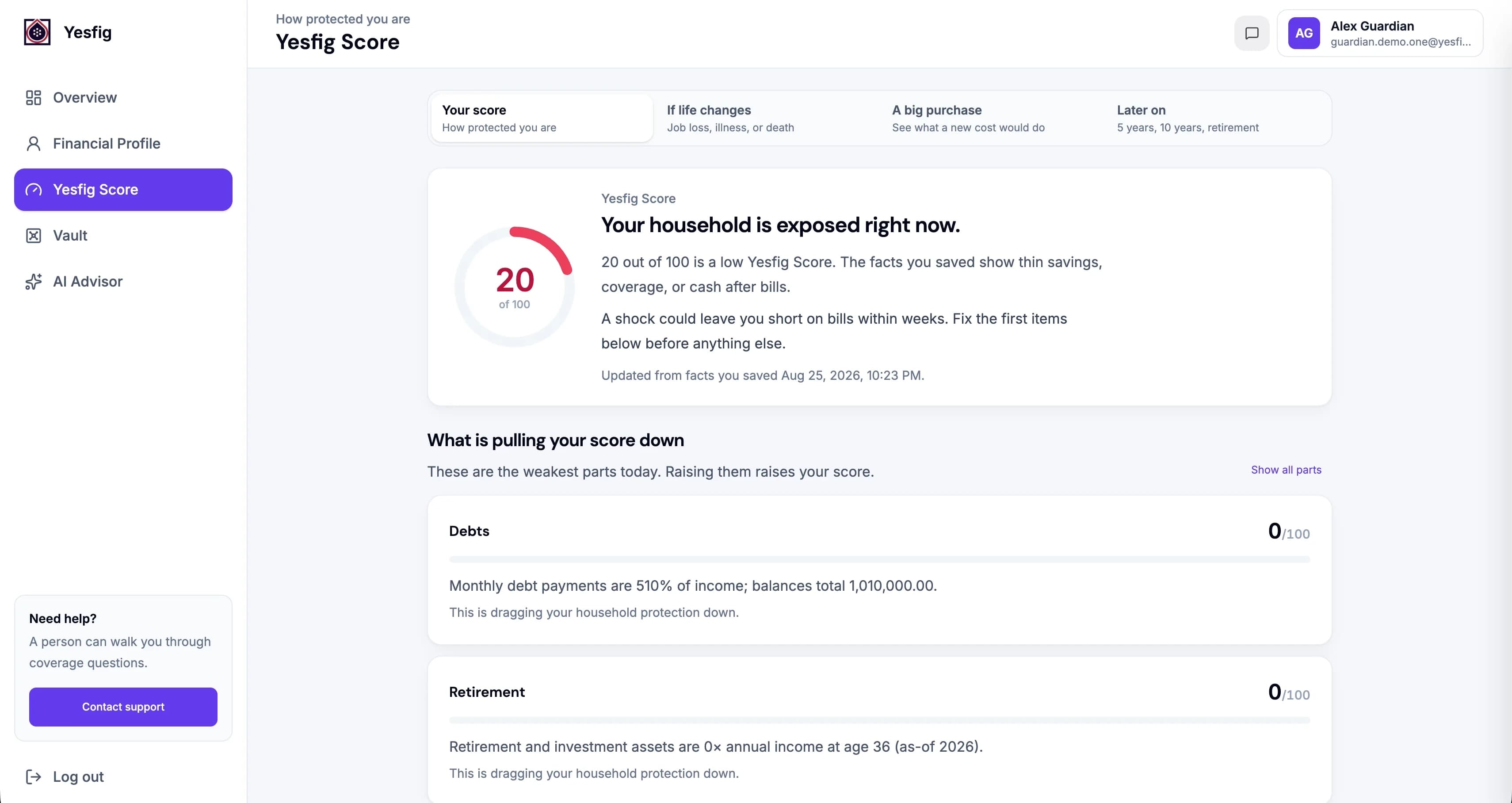1512x803 pixels.
Task: Click the Retirement 0/100 score value
Action: click(1288, 692)
